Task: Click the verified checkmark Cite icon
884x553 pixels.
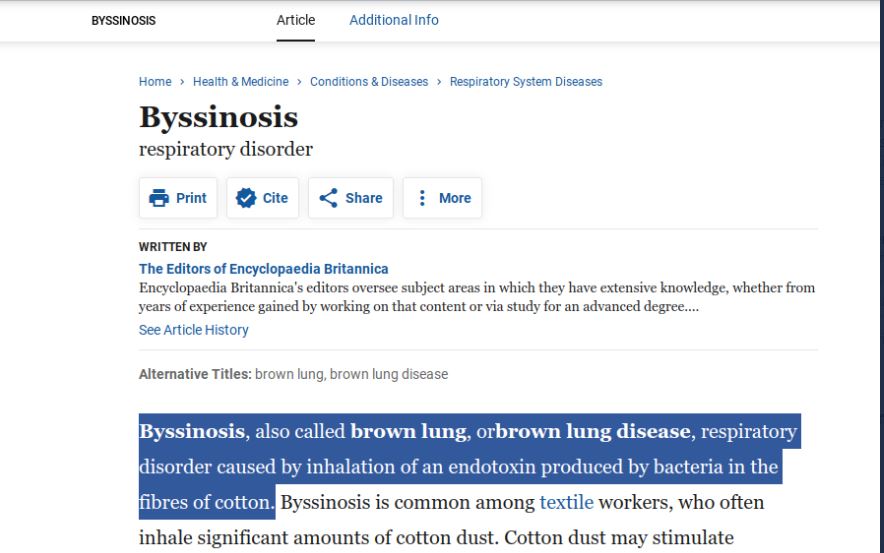Action: tap(246, 198)
